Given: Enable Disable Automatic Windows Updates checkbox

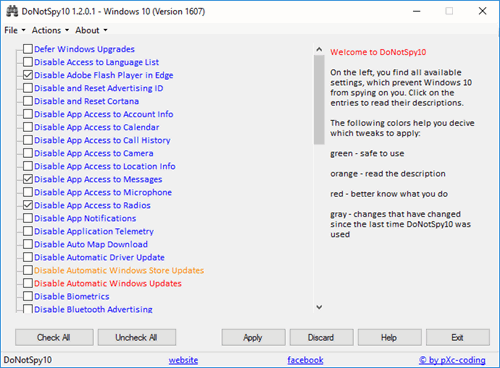Looking at the screenshot, I should pyautogui.click(x=28, y=283).
